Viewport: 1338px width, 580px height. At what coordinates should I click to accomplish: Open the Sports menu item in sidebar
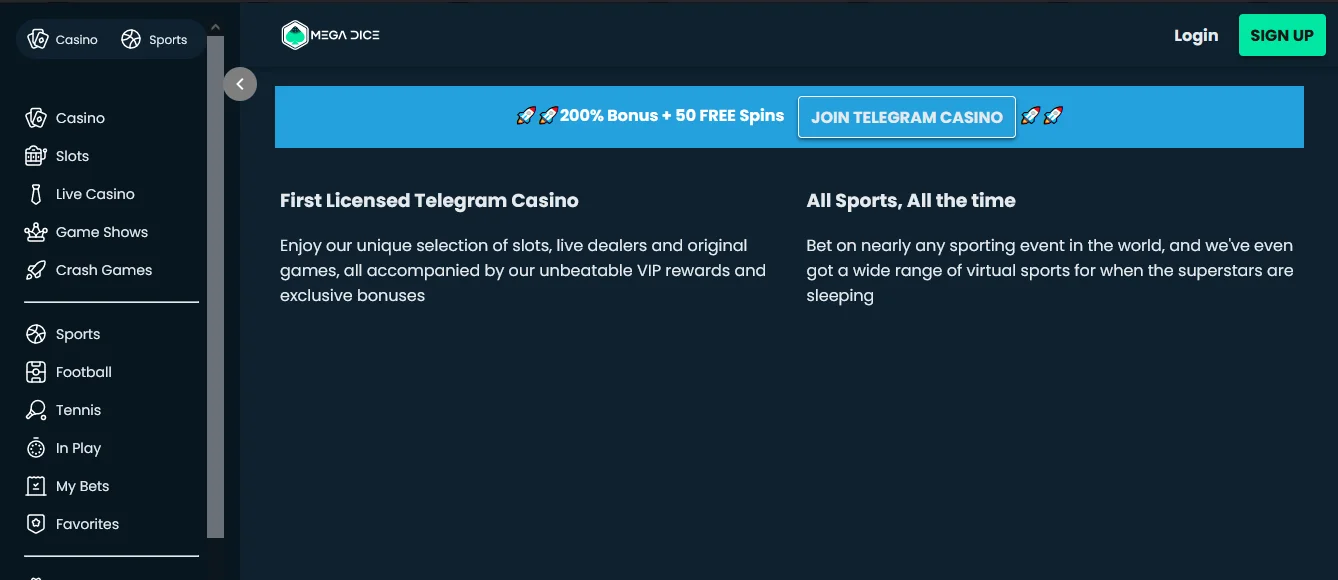[x=78, y=334]
